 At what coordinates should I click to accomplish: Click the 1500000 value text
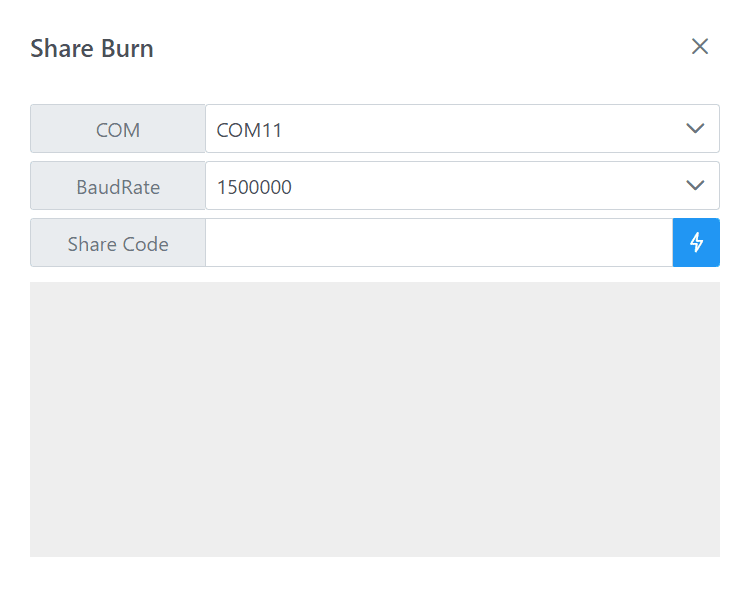pos(254,187)
